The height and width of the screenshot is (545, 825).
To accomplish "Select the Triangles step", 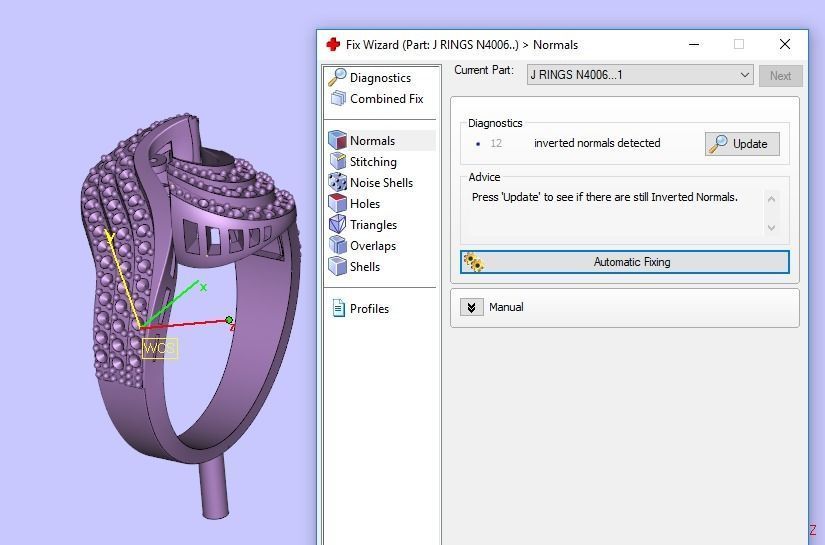I will coord(373,225).
